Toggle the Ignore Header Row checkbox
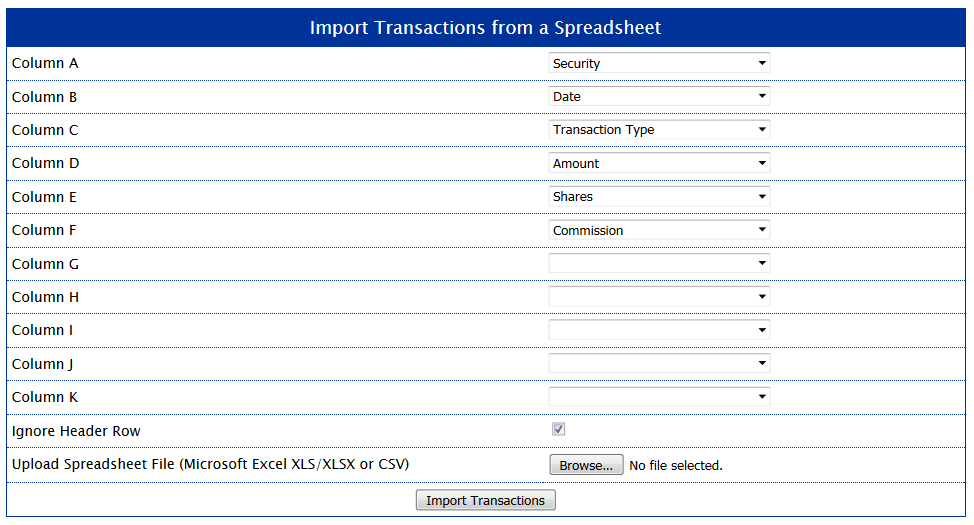The image size is (974, 525). [x=559, y=430]
